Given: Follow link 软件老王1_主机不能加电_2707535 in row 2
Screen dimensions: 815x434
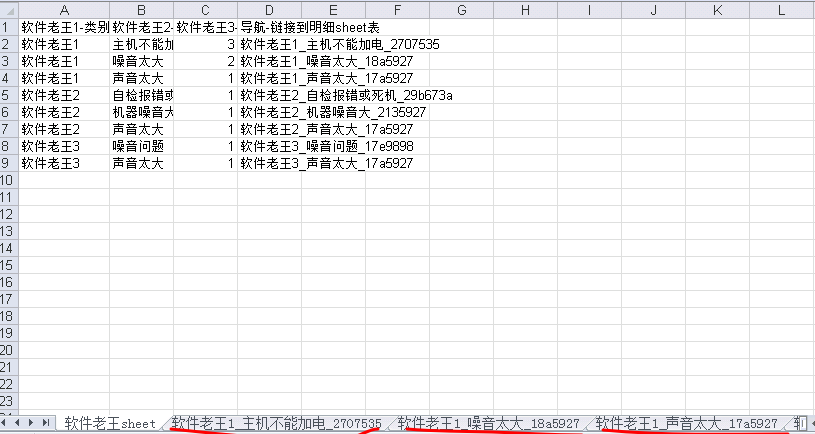Looking at the screenshot, I should 340,45.
